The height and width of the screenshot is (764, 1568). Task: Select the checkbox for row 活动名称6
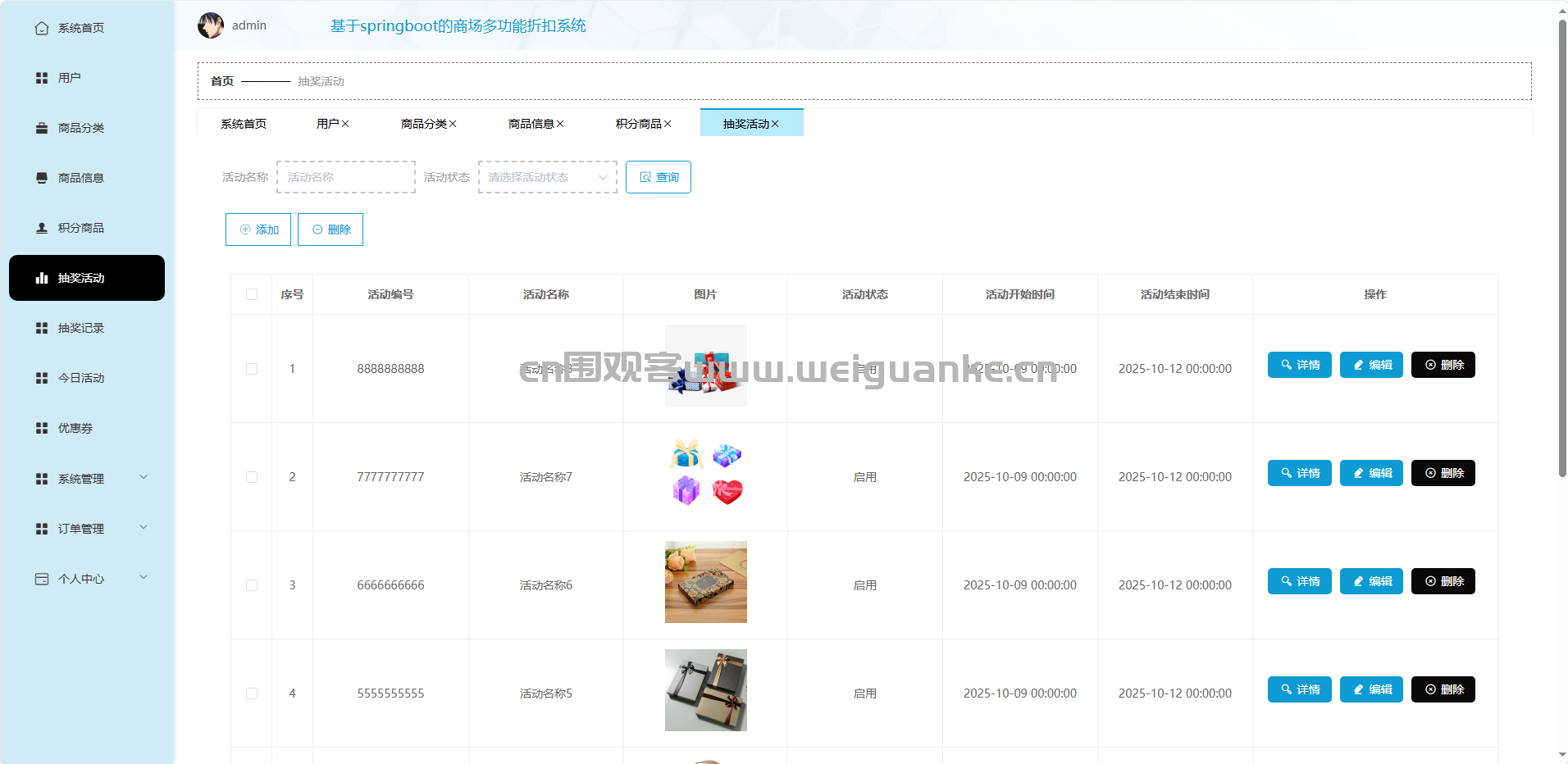pos(252,585)
